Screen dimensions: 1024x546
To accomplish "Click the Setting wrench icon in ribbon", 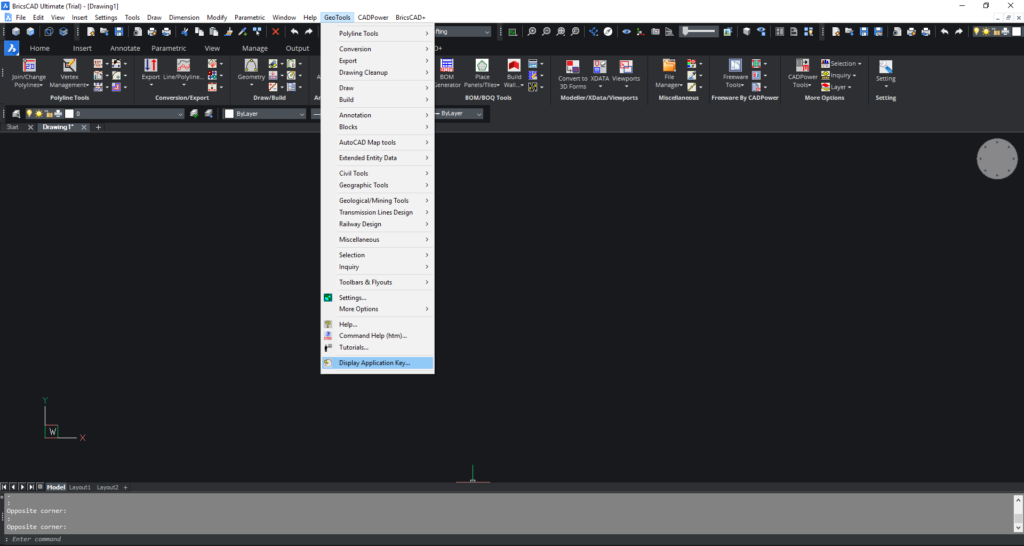I will pyautogui.click(x=886, y=67).
